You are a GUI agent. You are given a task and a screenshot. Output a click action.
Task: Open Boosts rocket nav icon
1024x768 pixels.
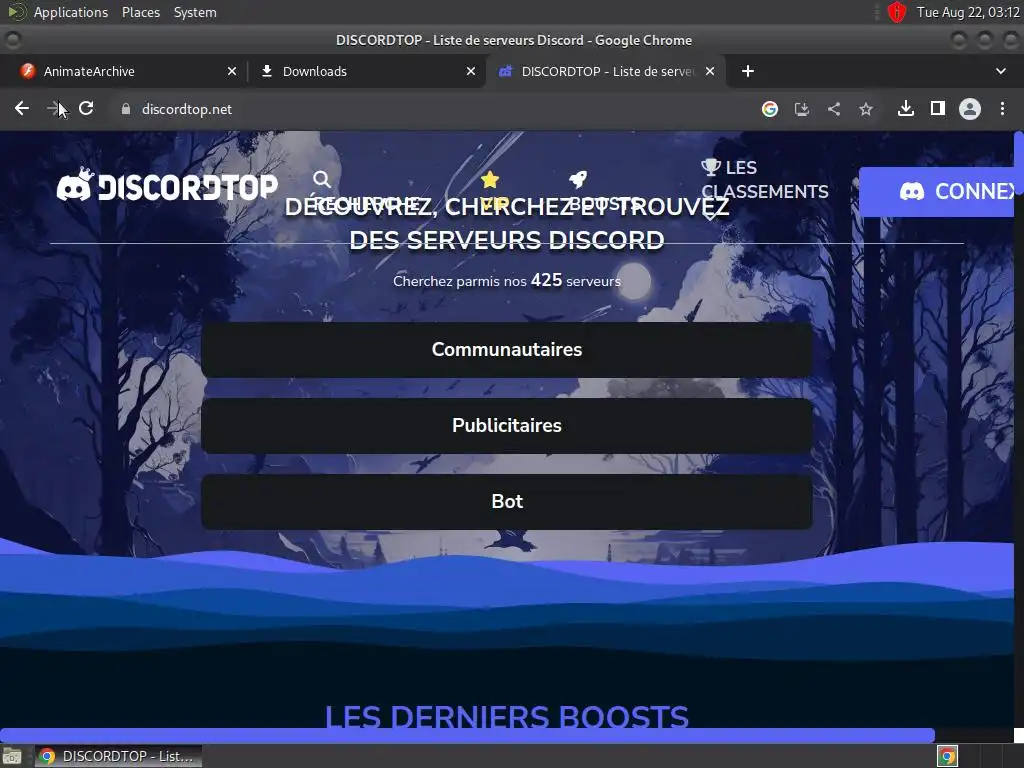[x=578, y=179]
